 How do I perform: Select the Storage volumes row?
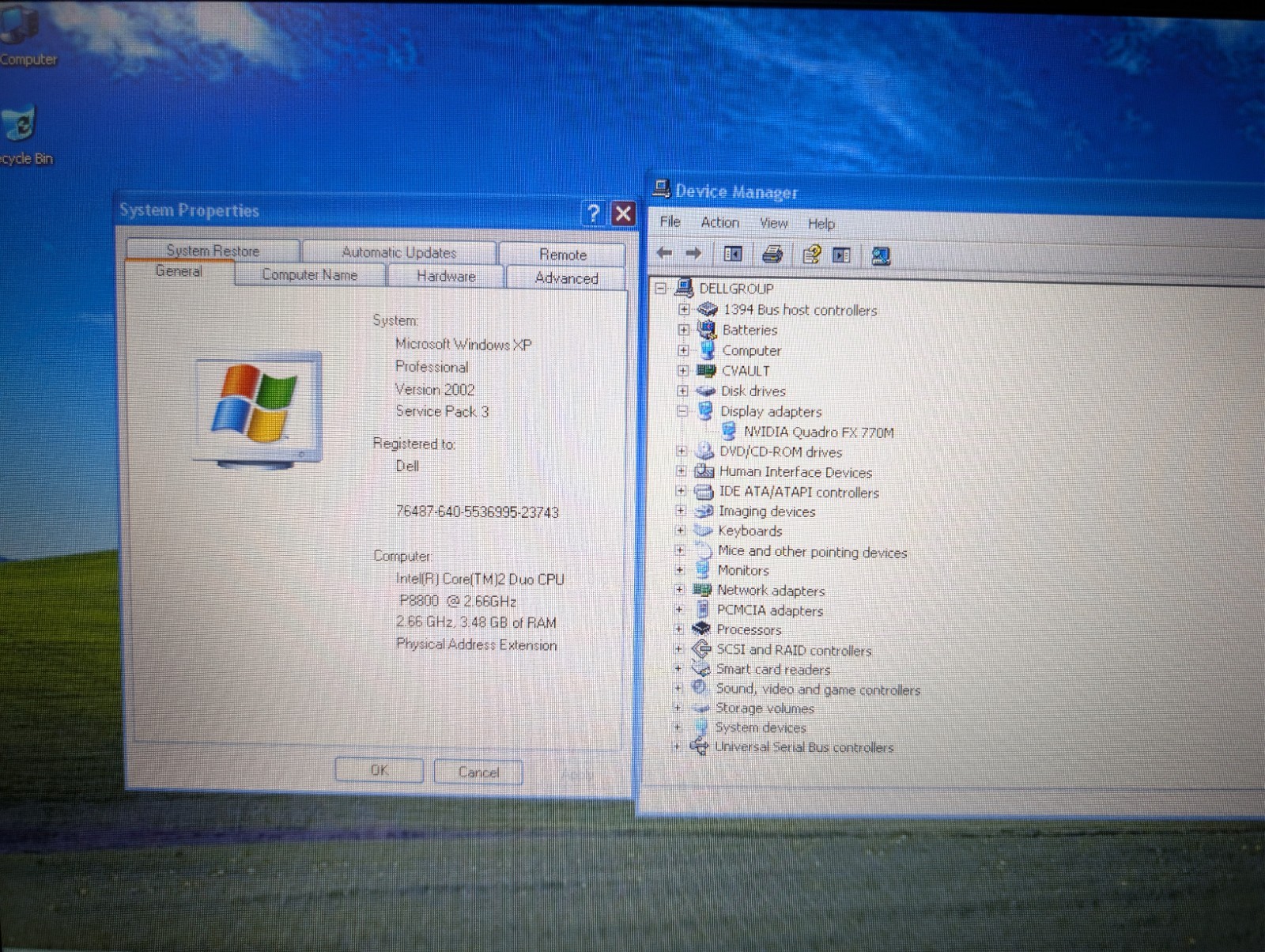(765, 708)
